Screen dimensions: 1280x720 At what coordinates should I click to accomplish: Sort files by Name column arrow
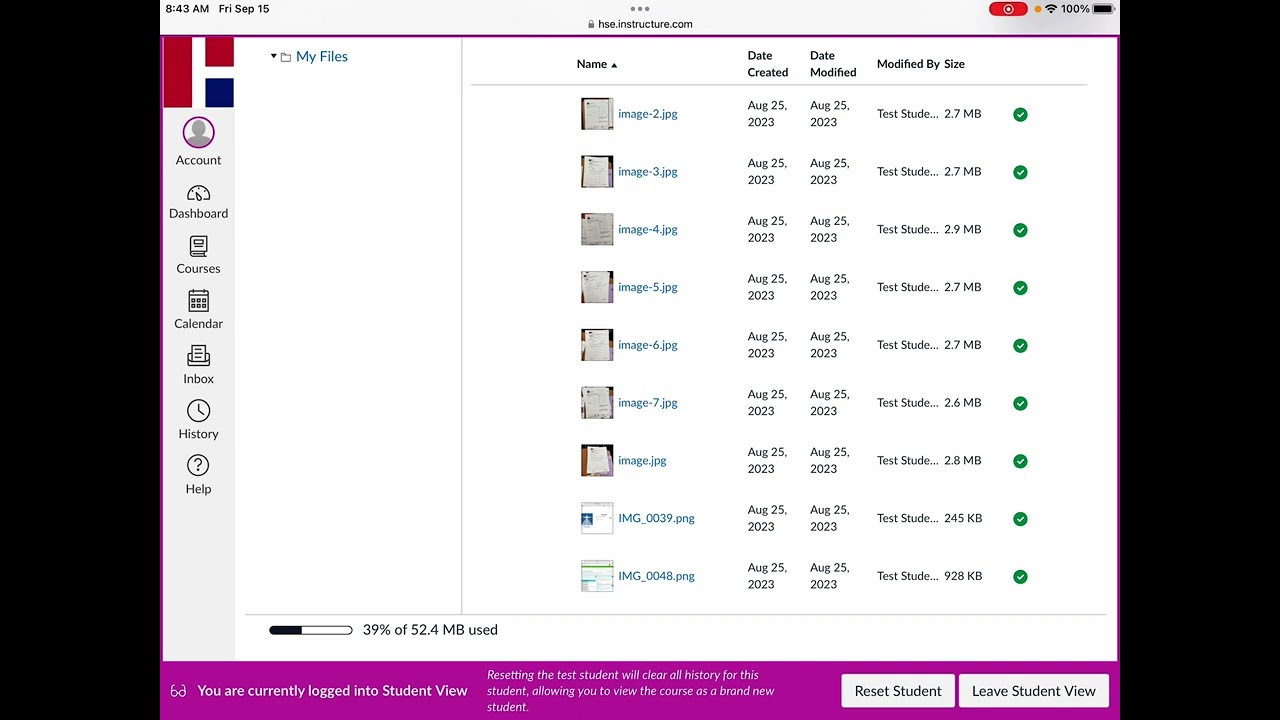coord(614,65)
